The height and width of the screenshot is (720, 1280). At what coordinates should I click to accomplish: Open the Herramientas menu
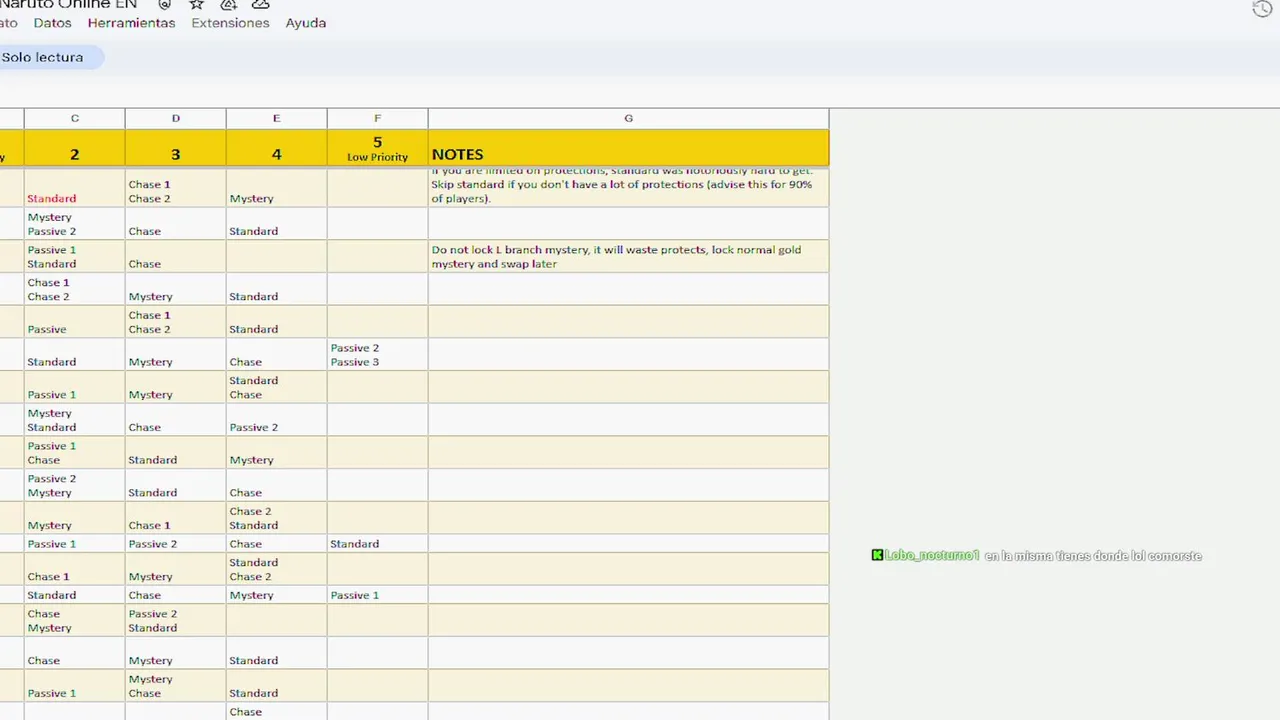(x=131, y=23)
